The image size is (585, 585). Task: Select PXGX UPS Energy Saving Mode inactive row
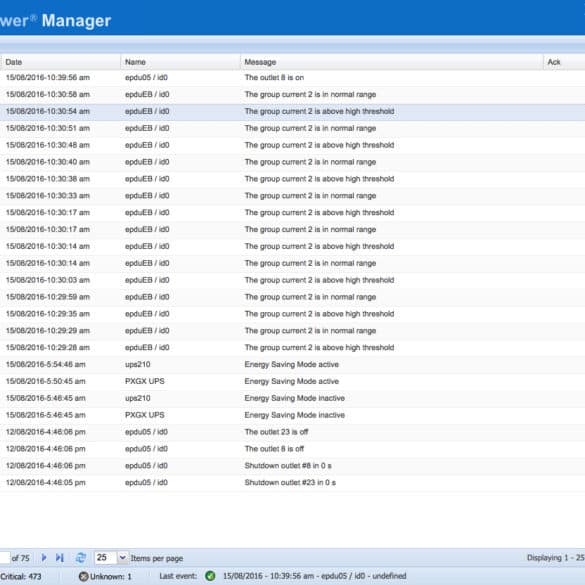(x=292, y=415)
